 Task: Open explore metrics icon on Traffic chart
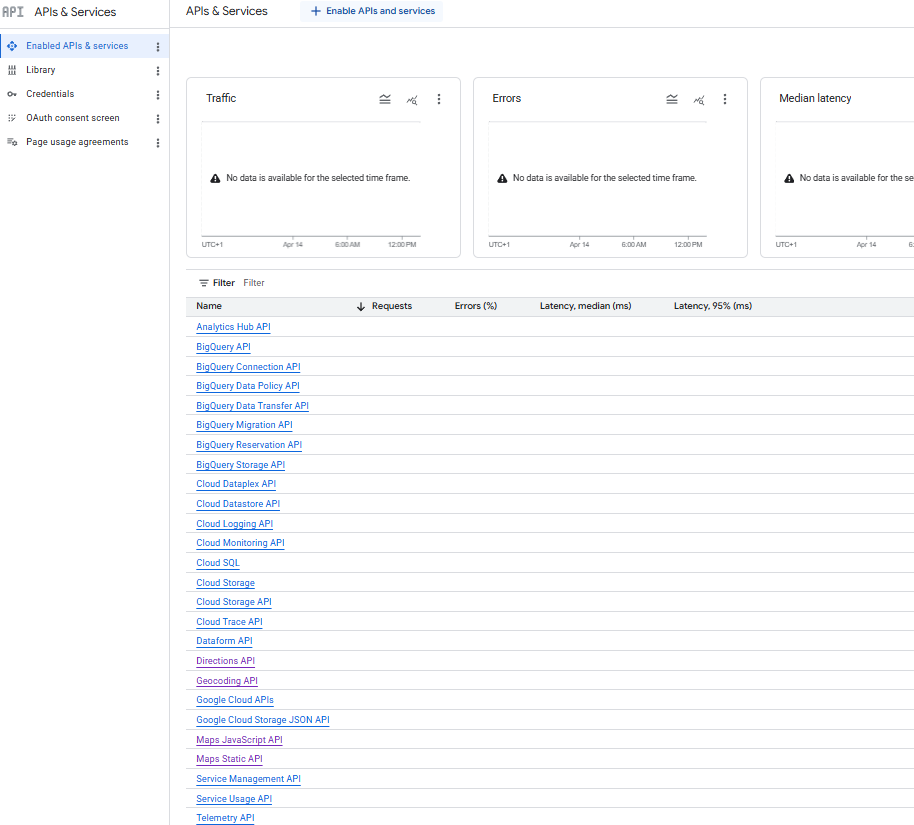point(412,100)
